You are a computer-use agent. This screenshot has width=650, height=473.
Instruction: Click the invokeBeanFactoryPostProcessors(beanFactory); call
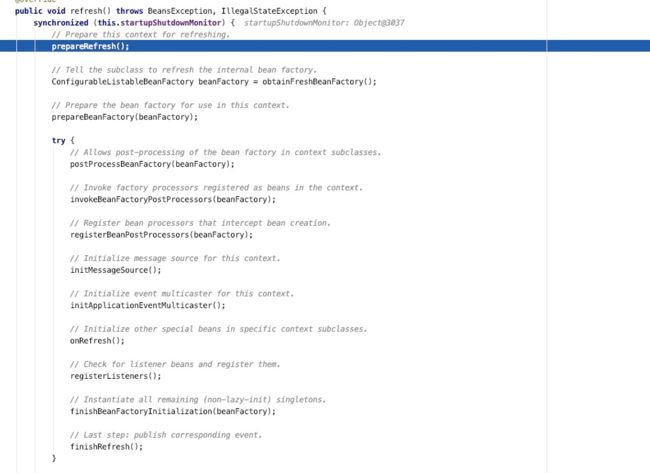(173, 199)
